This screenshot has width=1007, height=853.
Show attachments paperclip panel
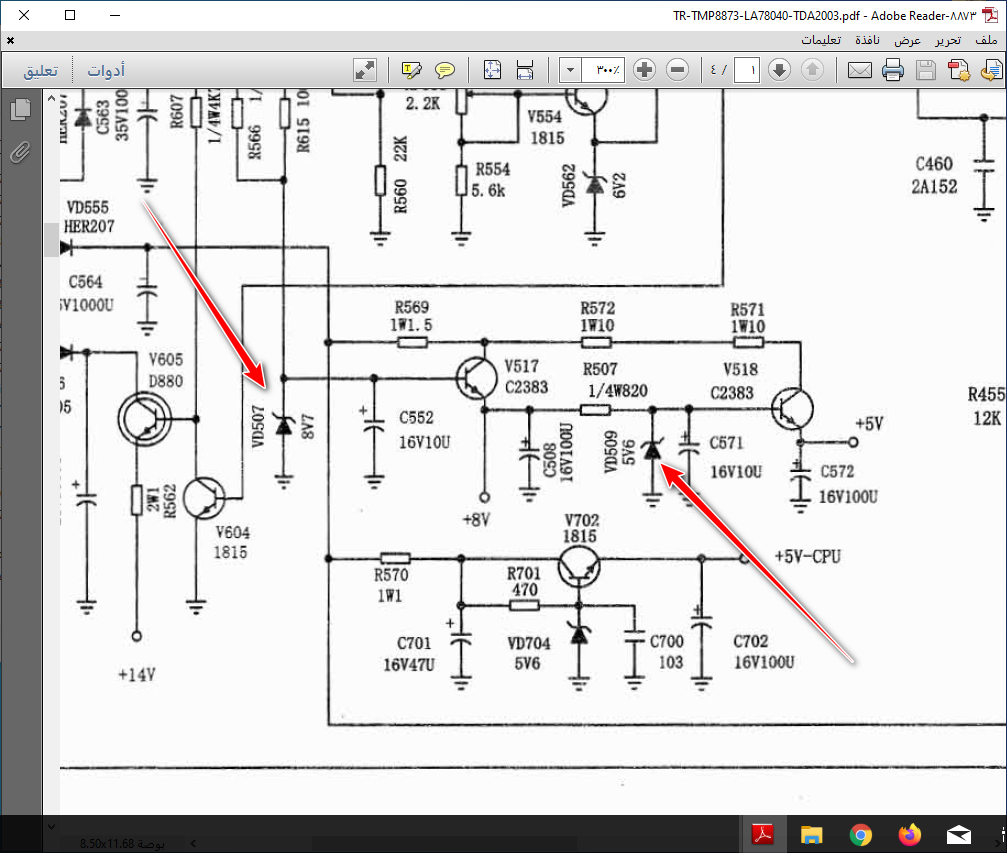pyautogui.click(x=21, y=152)
